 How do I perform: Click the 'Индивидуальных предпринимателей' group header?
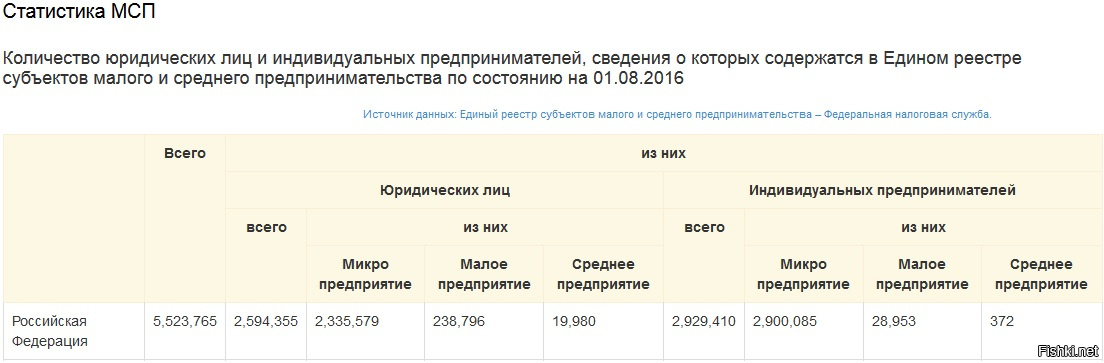click(882, 190)
